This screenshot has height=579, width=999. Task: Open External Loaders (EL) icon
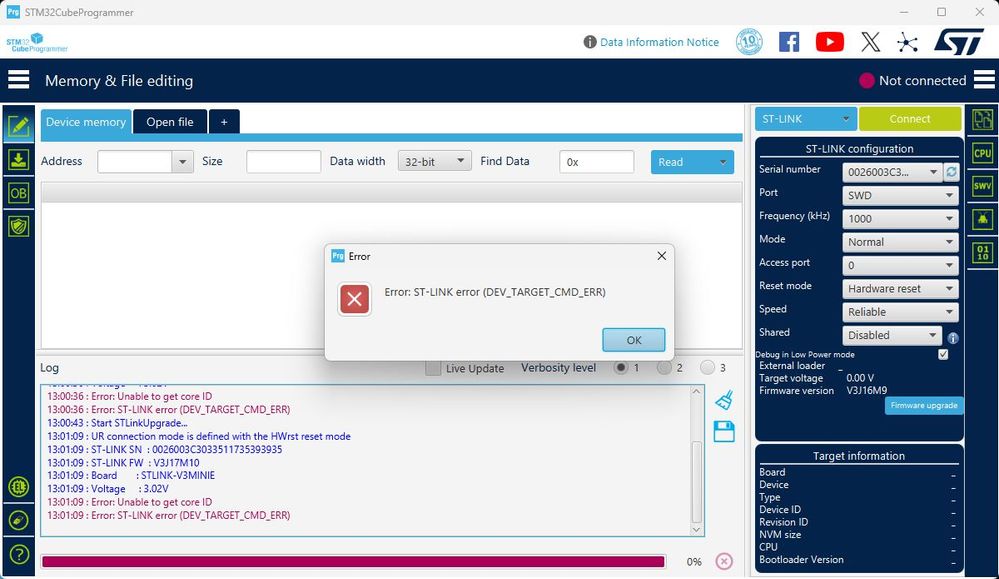pos(18,487)
